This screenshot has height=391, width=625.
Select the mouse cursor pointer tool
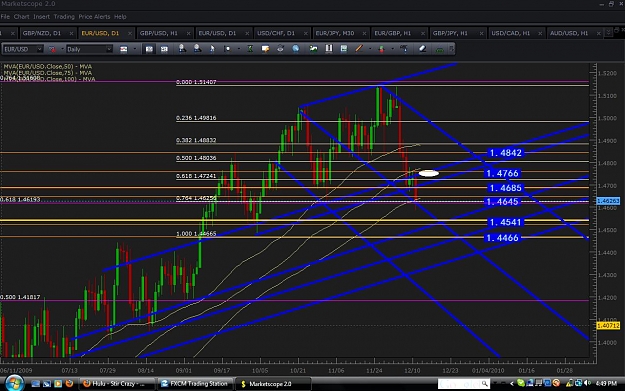212,49
